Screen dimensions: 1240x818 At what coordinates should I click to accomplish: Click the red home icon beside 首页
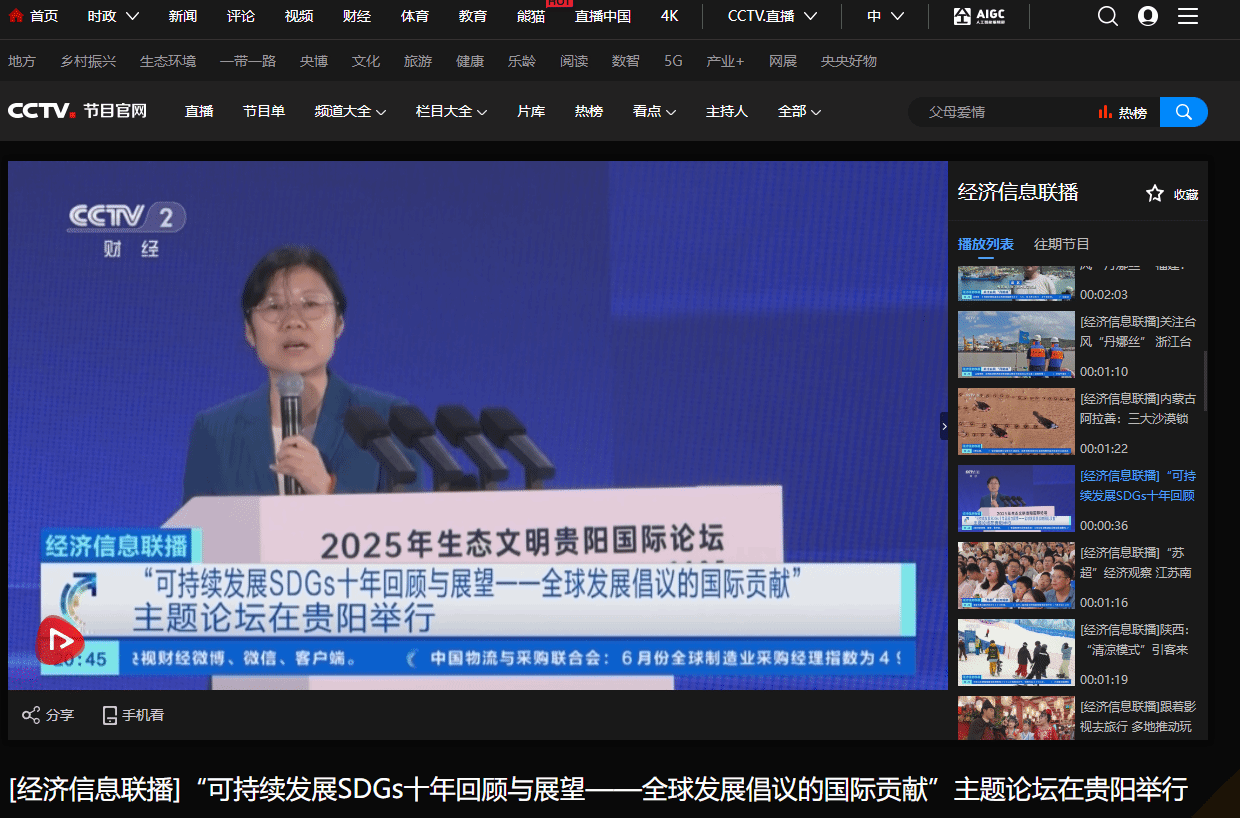[x=16, y=16]
